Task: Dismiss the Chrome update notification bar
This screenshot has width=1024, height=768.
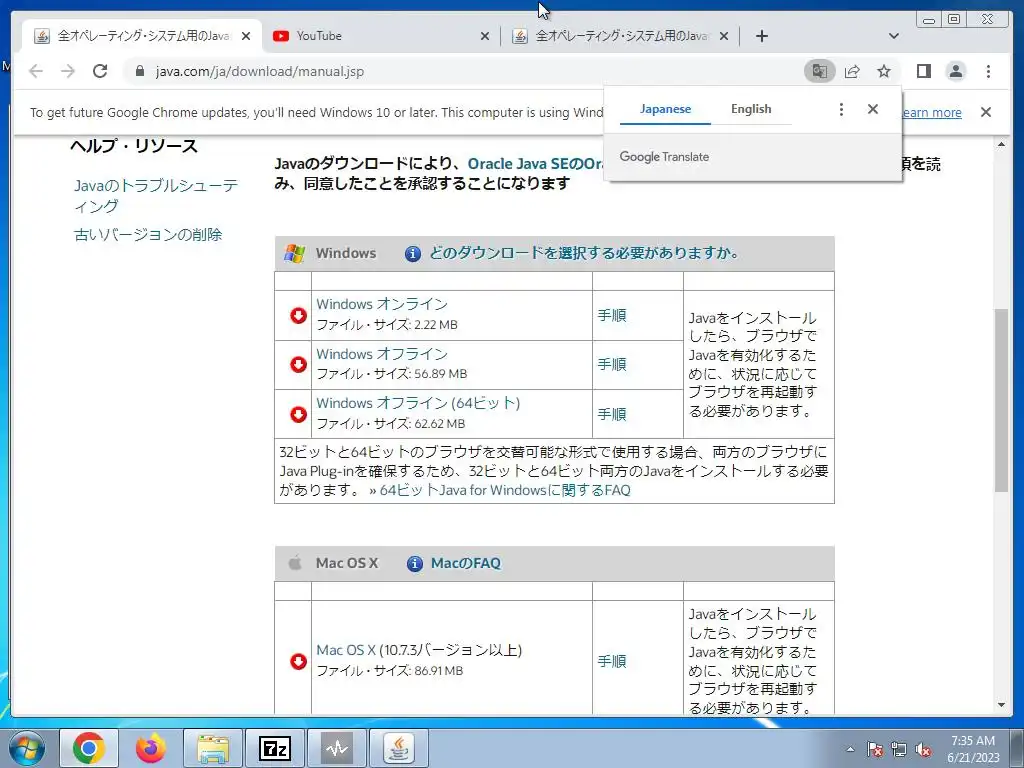Action: pyautogui.click(x=986, y=112)
